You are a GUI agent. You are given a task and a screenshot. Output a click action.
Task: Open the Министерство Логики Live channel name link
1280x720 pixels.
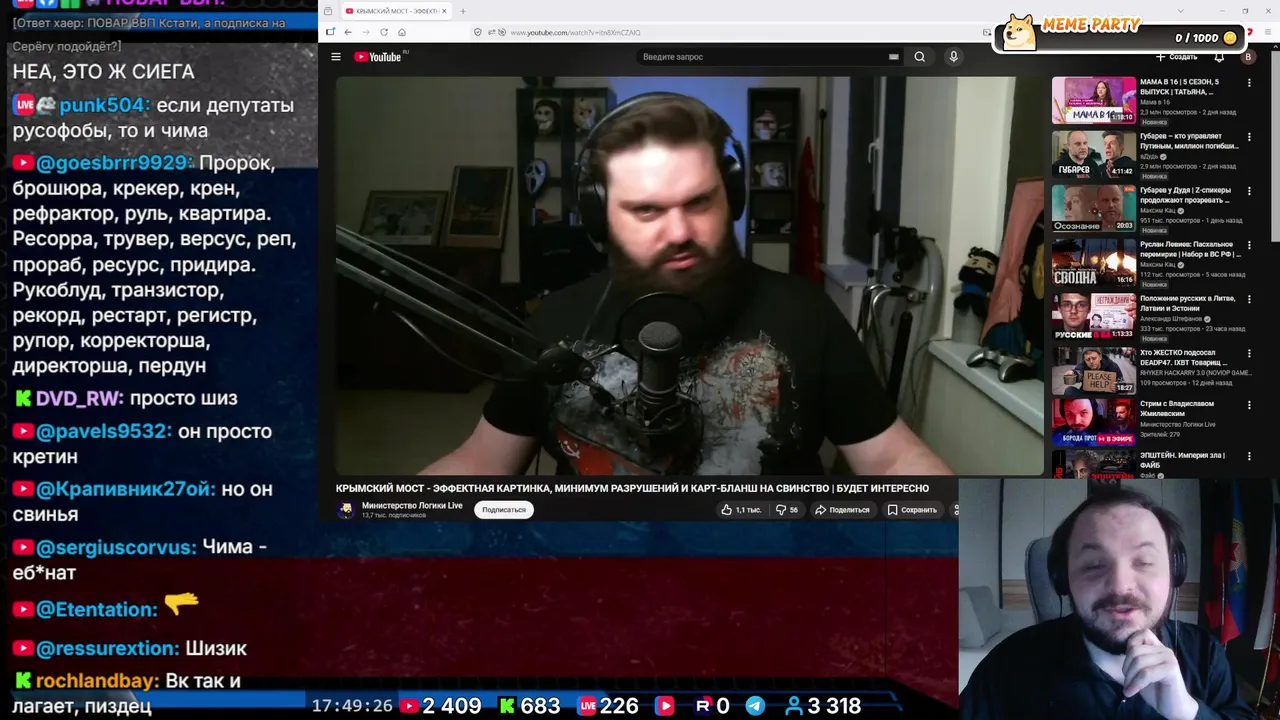[412, 505]
